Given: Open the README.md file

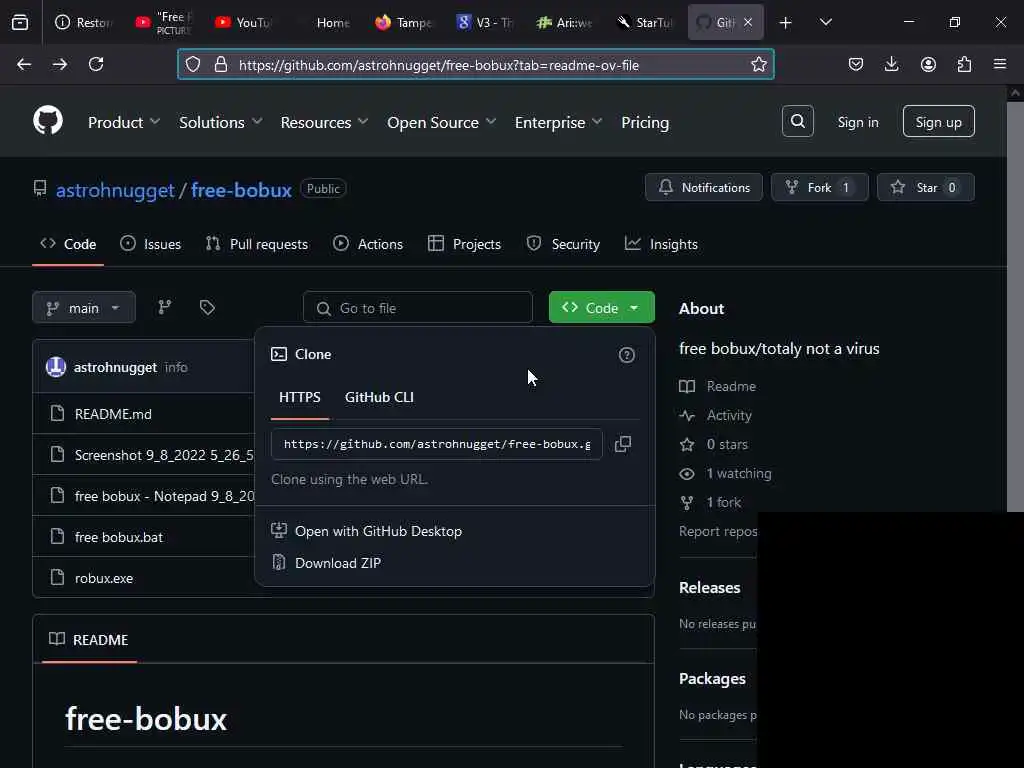Looking at the screenshot, I should [113, 414].
